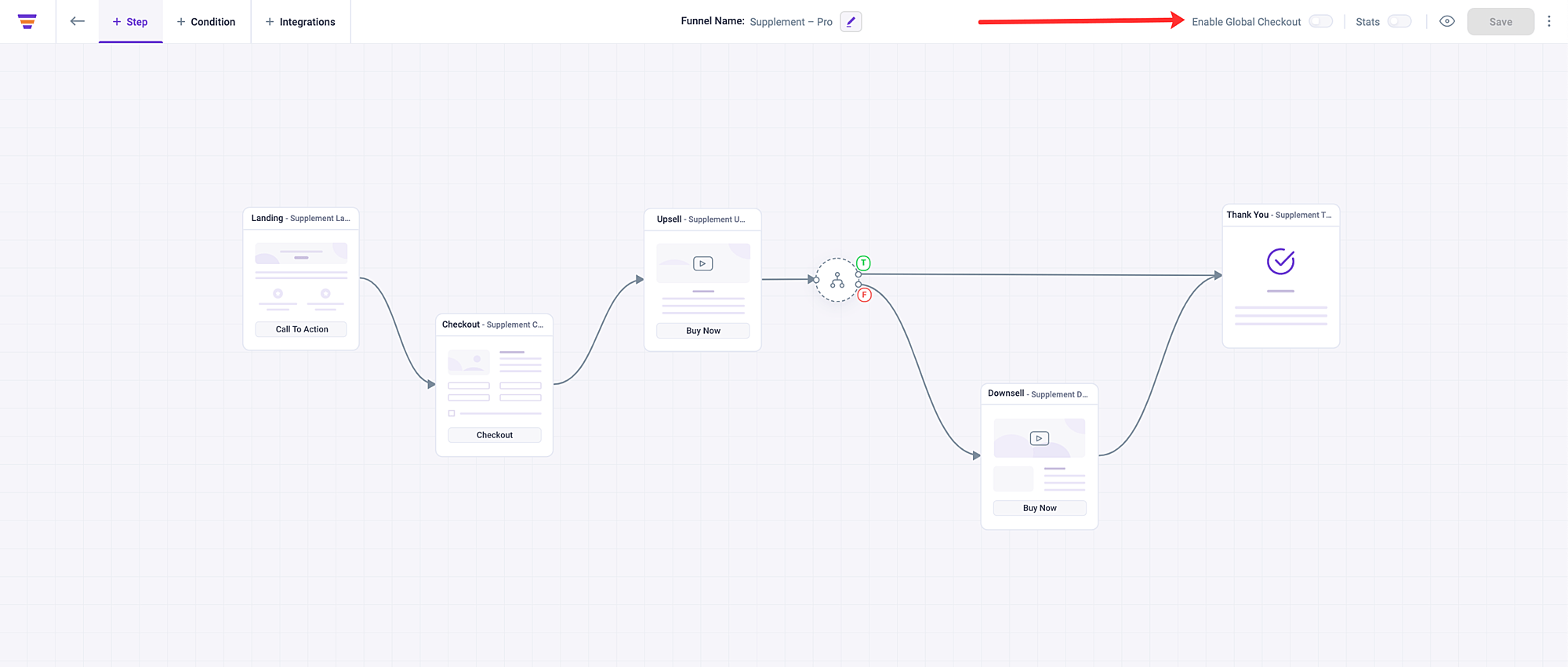This screenshot has height=667, width=1568.
Task: Open the three-dot more options menu
Action: tap(1549, 21)
